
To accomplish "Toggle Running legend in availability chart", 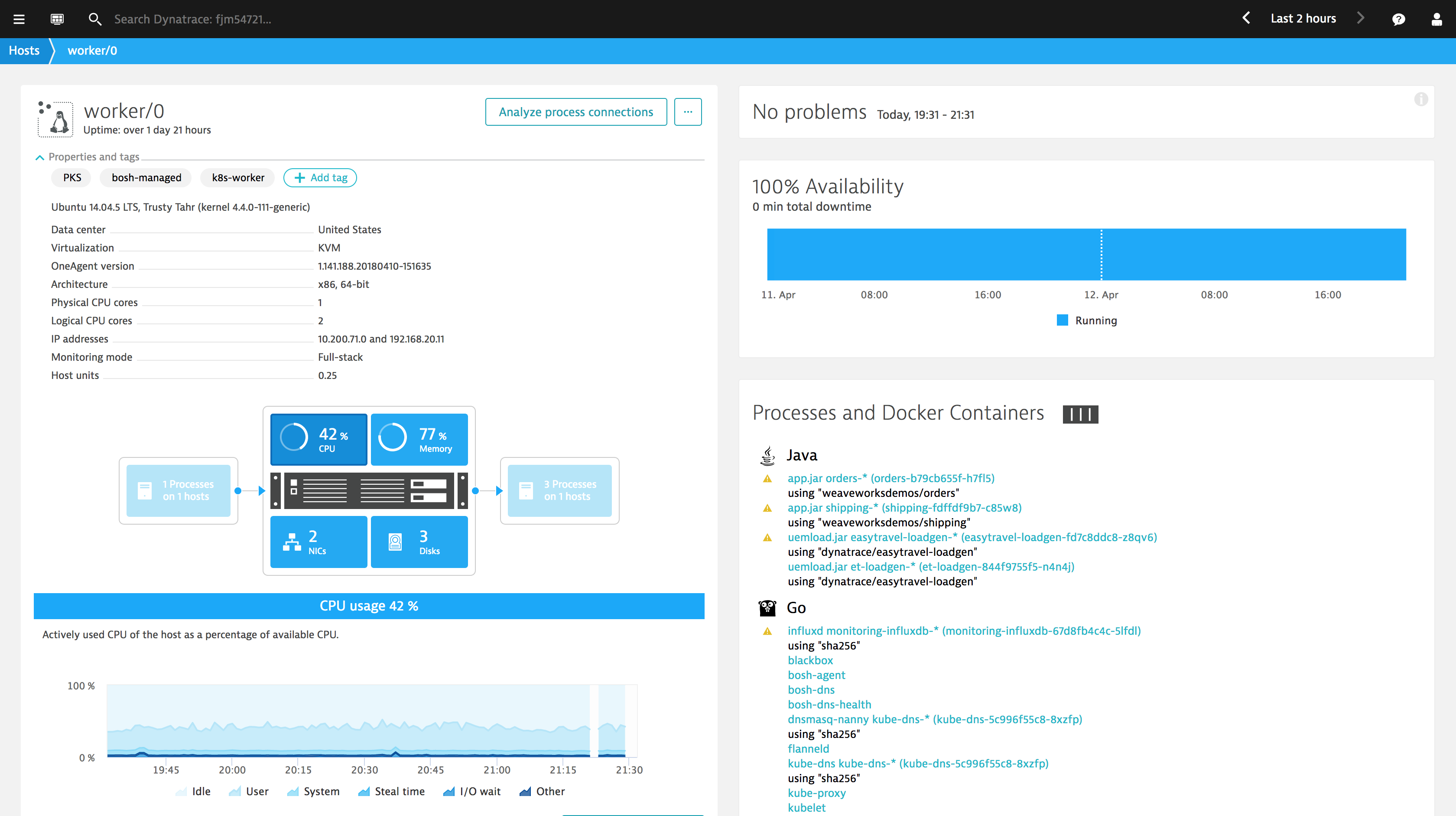I will coord(1087,320).
